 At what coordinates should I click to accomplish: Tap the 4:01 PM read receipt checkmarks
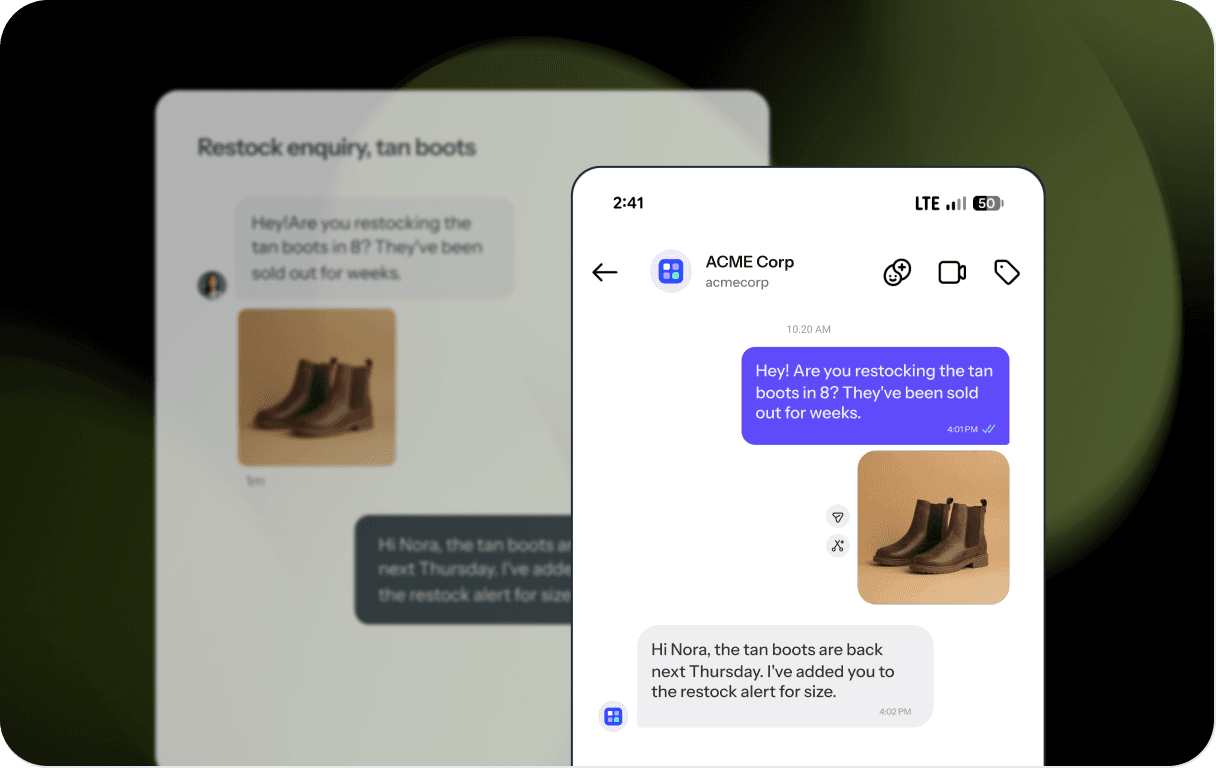pyautogui.click(x=989, y=429)
